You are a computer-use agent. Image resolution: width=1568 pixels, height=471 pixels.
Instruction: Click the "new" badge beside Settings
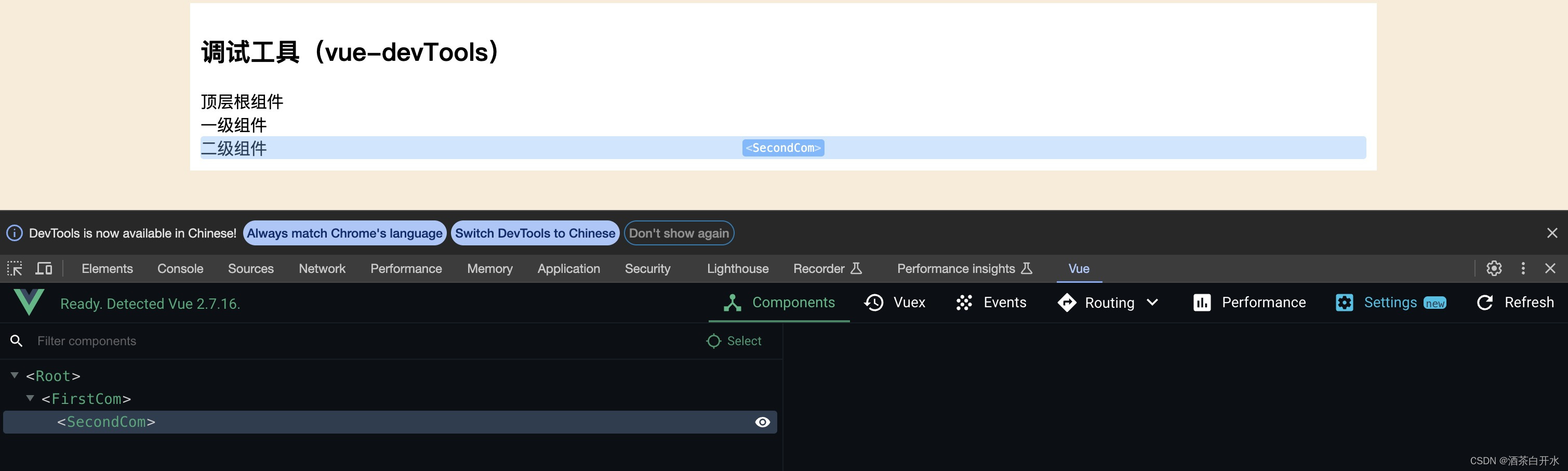coord(1434,304)
